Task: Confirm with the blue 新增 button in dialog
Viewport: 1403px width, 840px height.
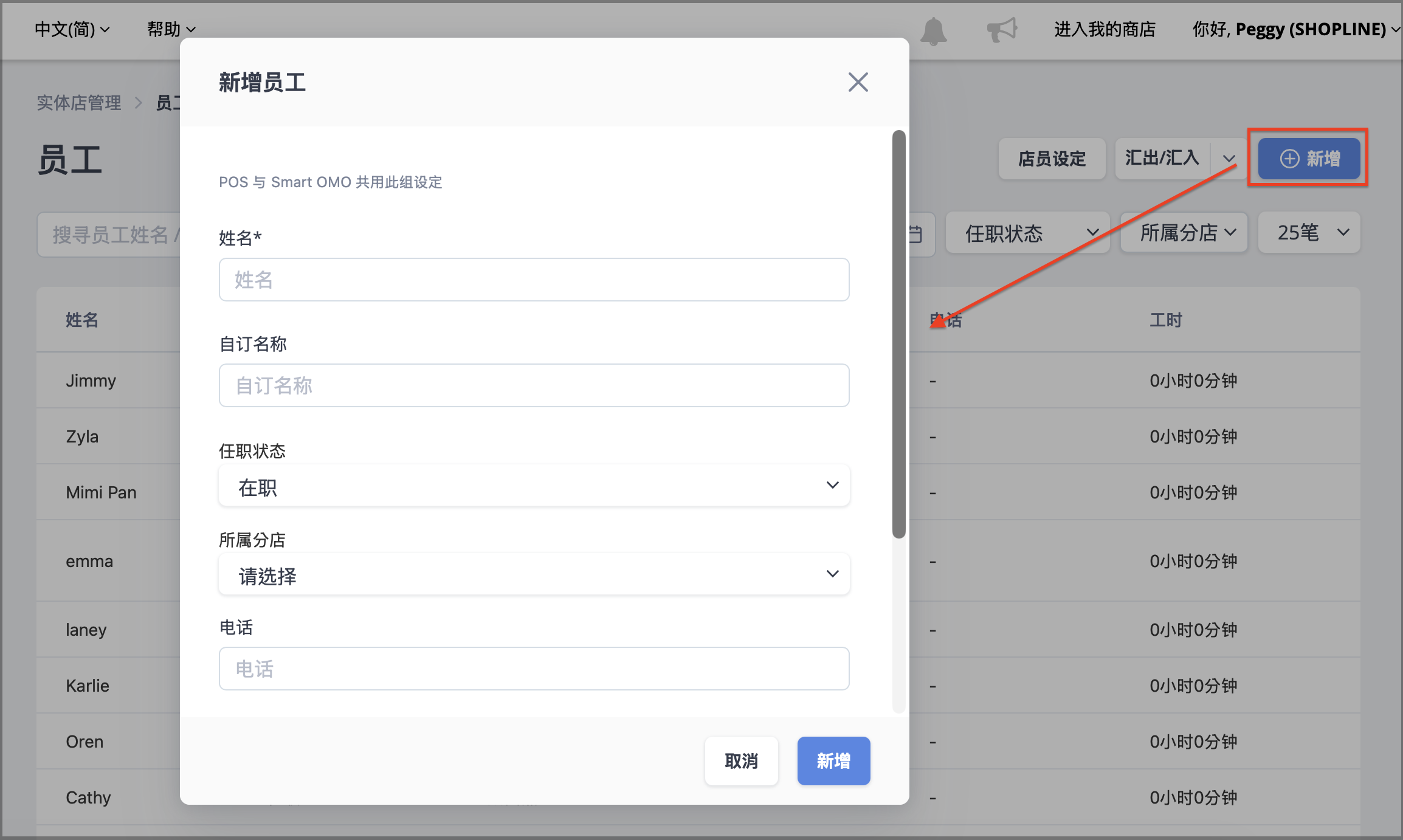Action: coord(833,761)
